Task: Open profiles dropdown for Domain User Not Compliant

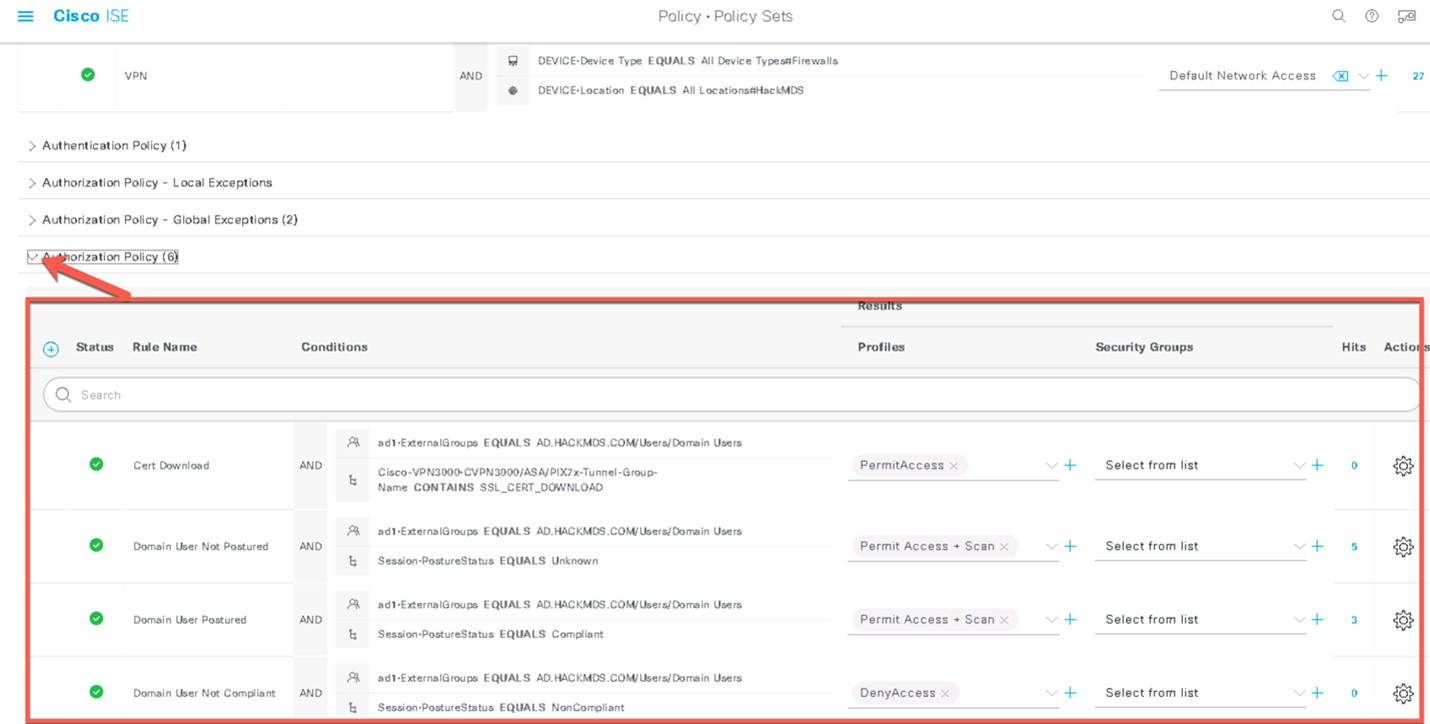Action: (x=1051, y=693)
